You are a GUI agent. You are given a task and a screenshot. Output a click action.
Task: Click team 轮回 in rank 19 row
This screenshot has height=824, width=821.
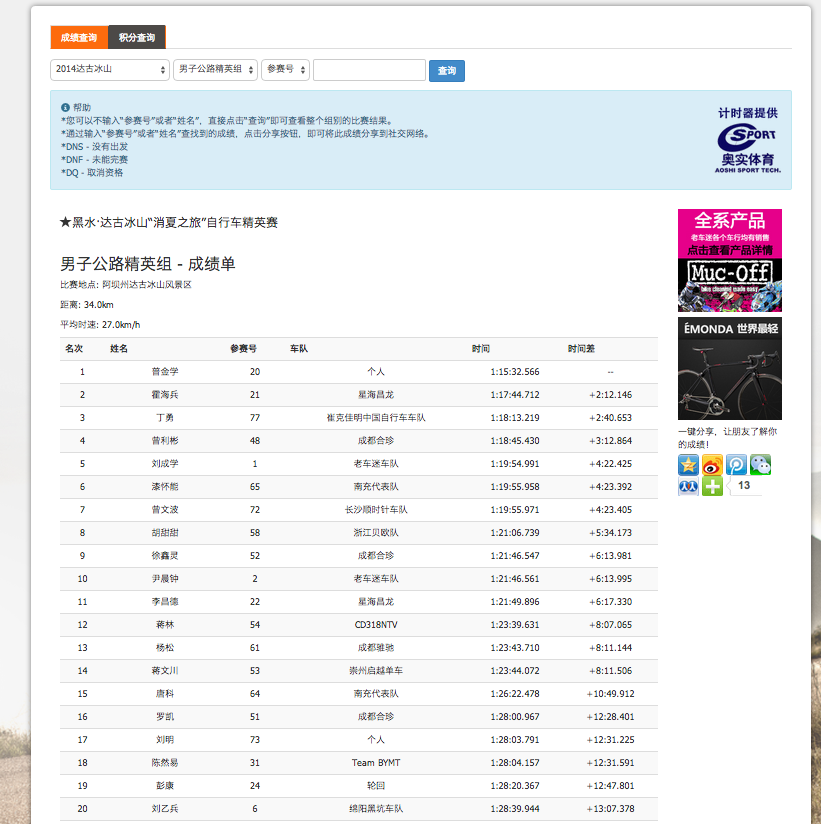(x=376, y=786)
